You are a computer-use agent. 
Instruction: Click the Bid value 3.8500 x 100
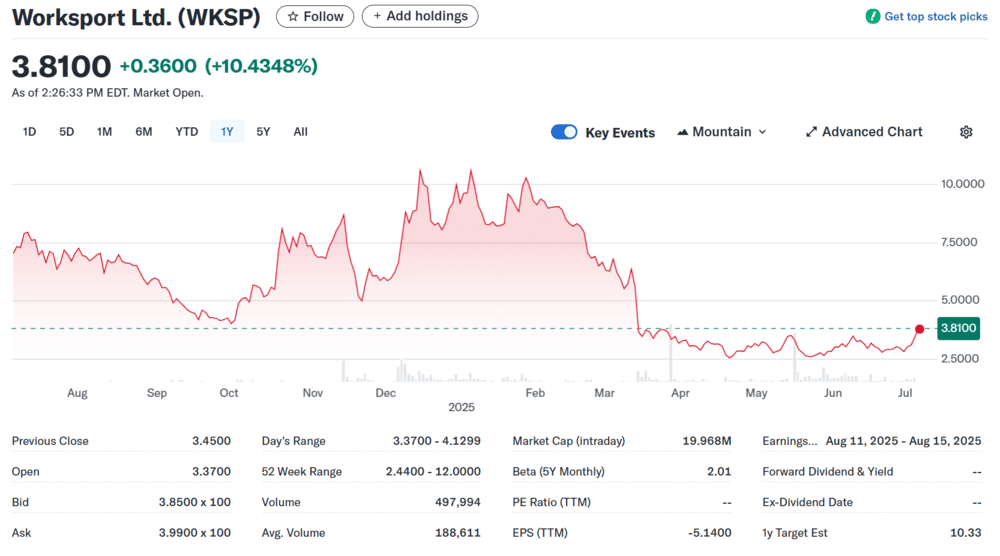point(195,502)
